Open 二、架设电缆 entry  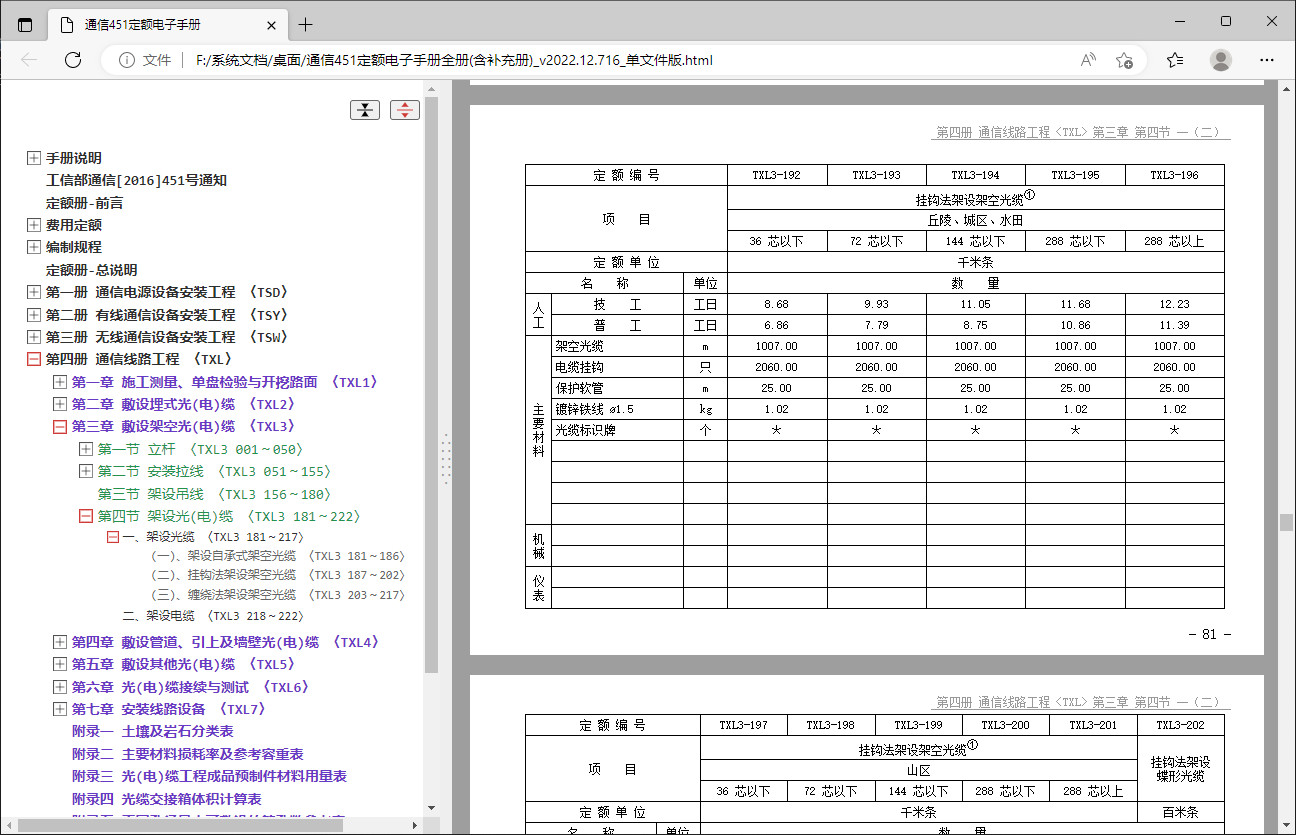pos(213,616)
